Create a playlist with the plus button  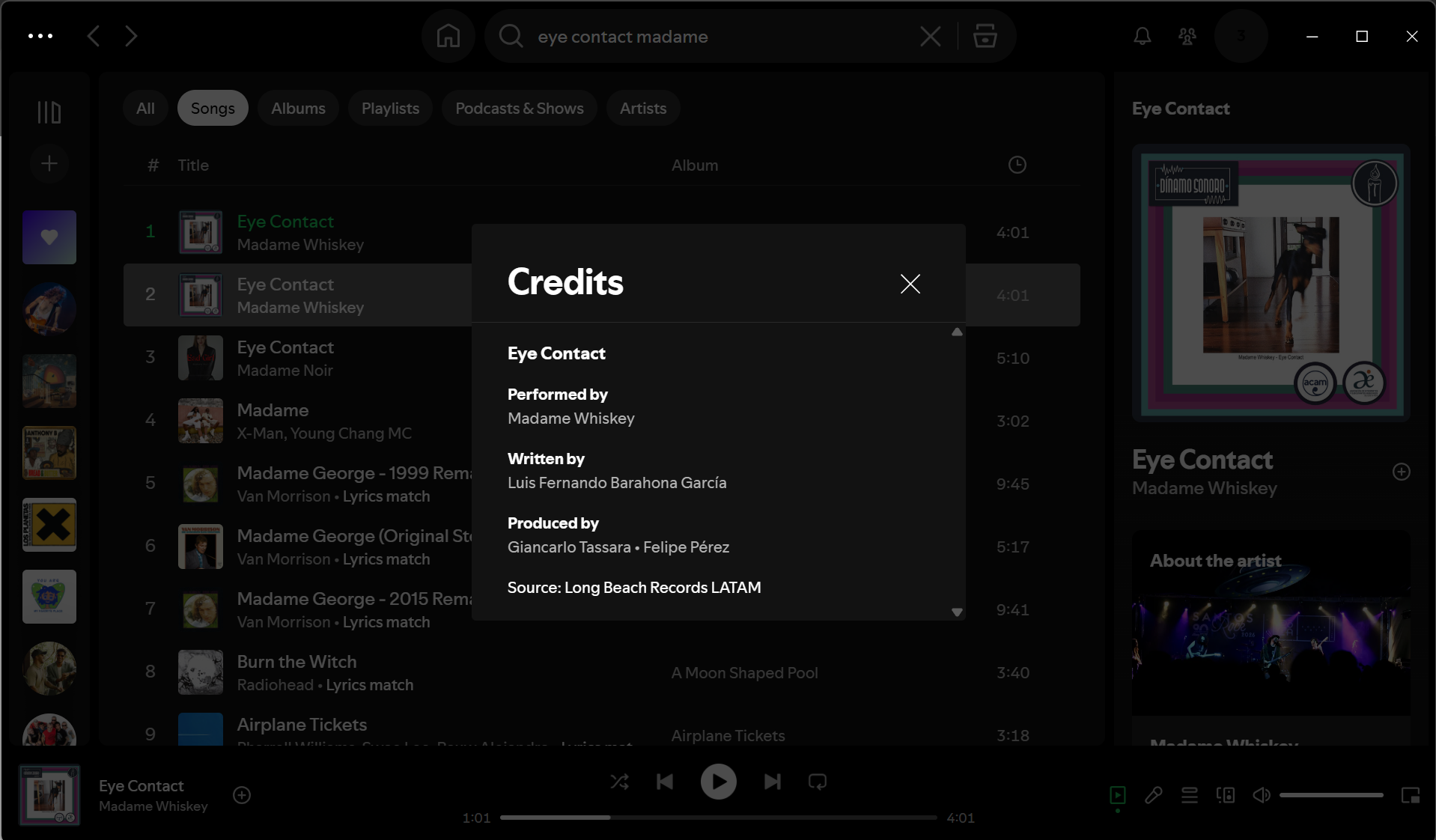49,163
